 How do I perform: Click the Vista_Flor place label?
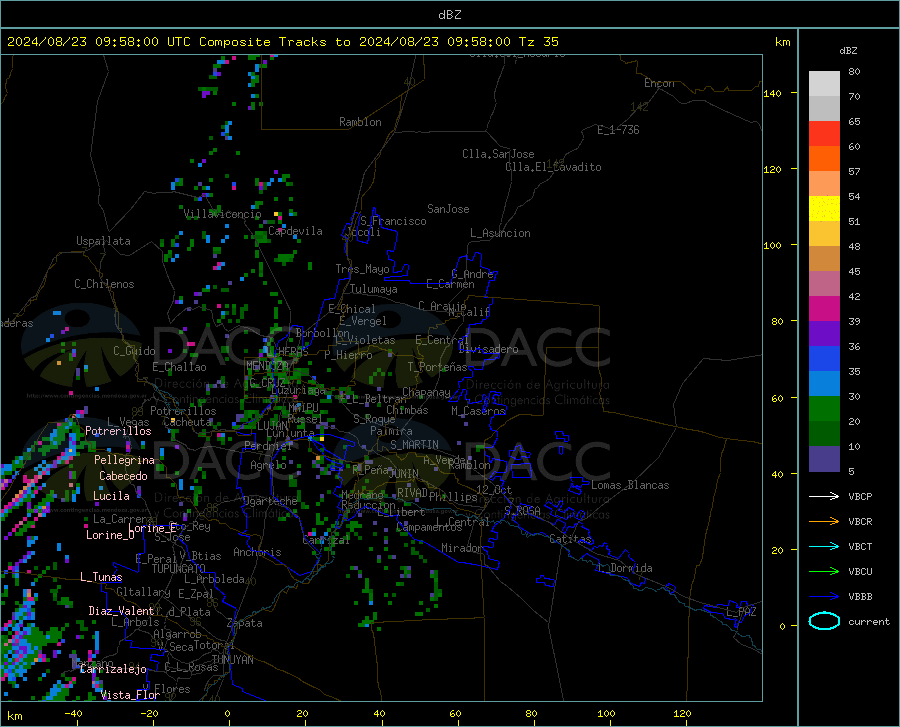point(130,695)
